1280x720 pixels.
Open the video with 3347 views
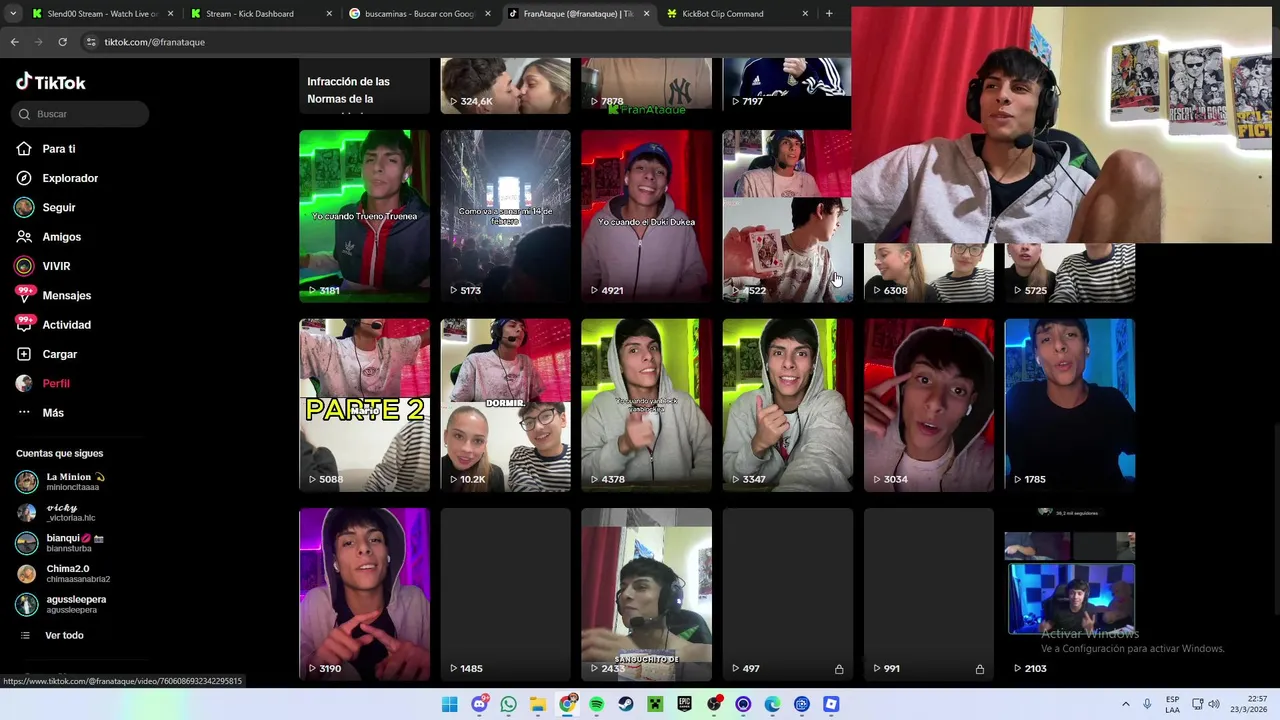(x=787, y=405)
